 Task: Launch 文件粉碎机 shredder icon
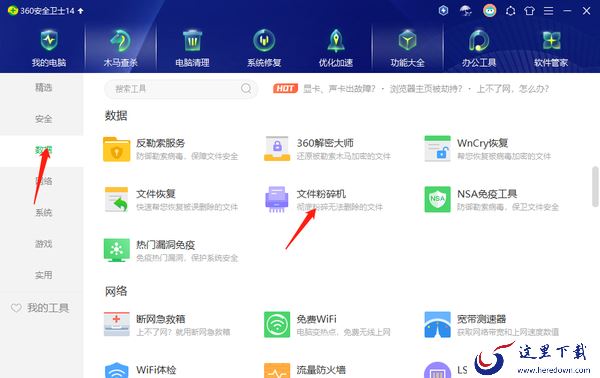coord(277,199)
